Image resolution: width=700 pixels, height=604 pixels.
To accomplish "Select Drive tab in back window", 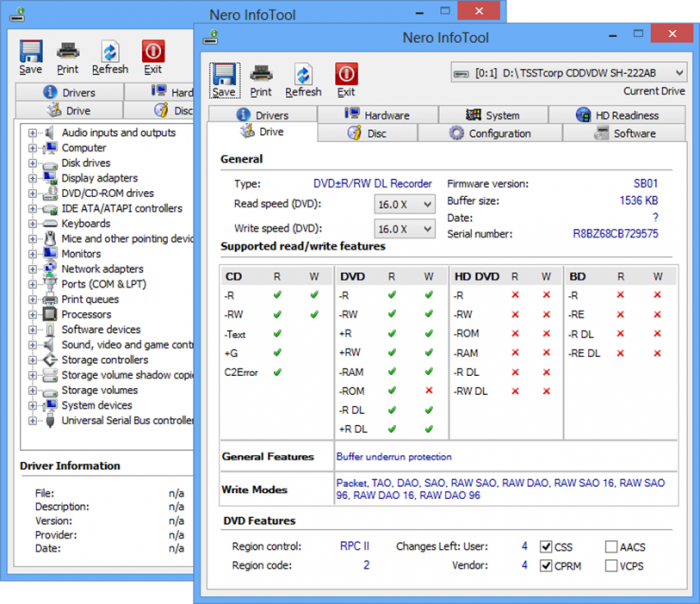I will pos(69,110).
